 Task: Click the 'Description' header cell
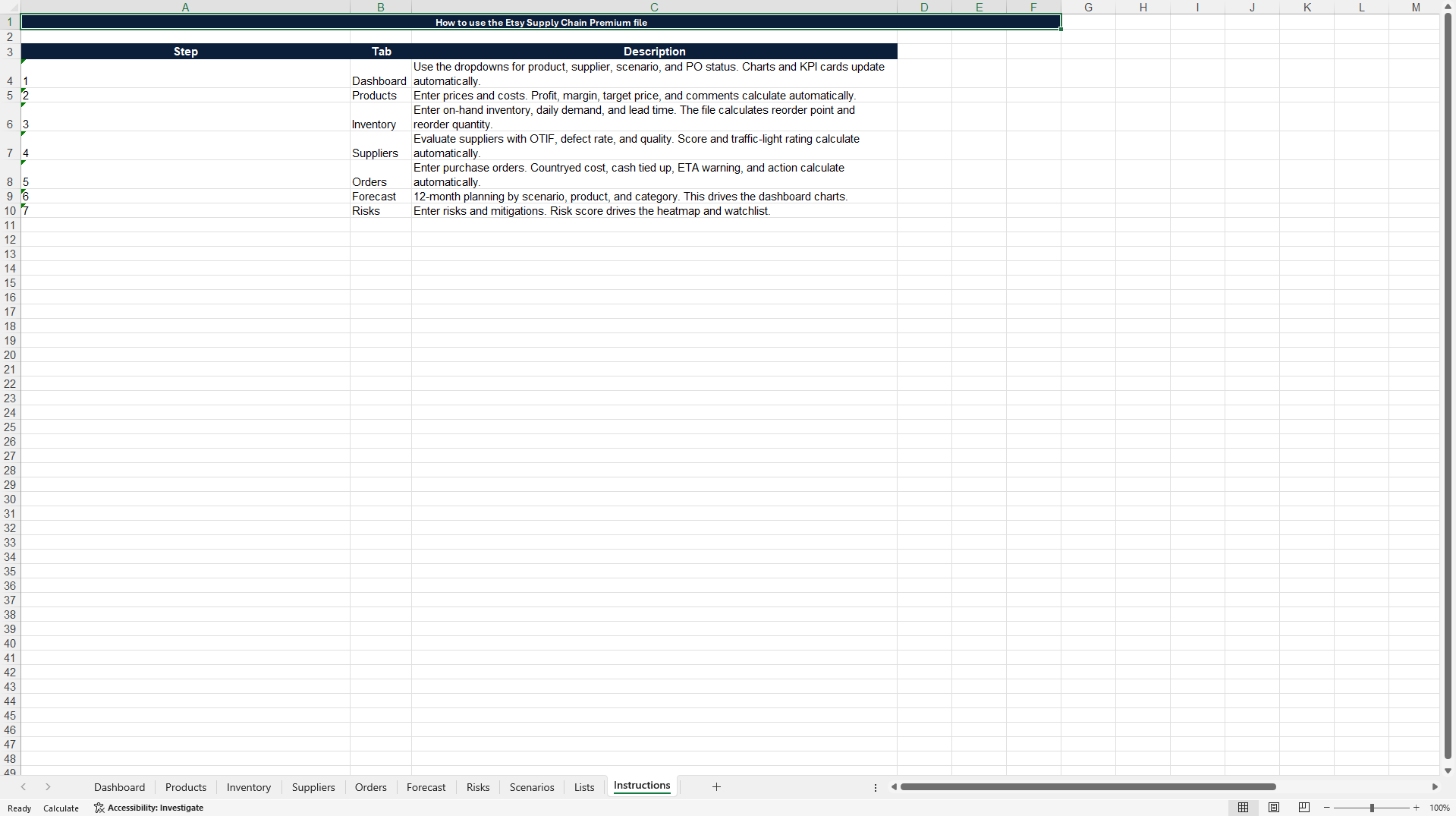(654, 52)
